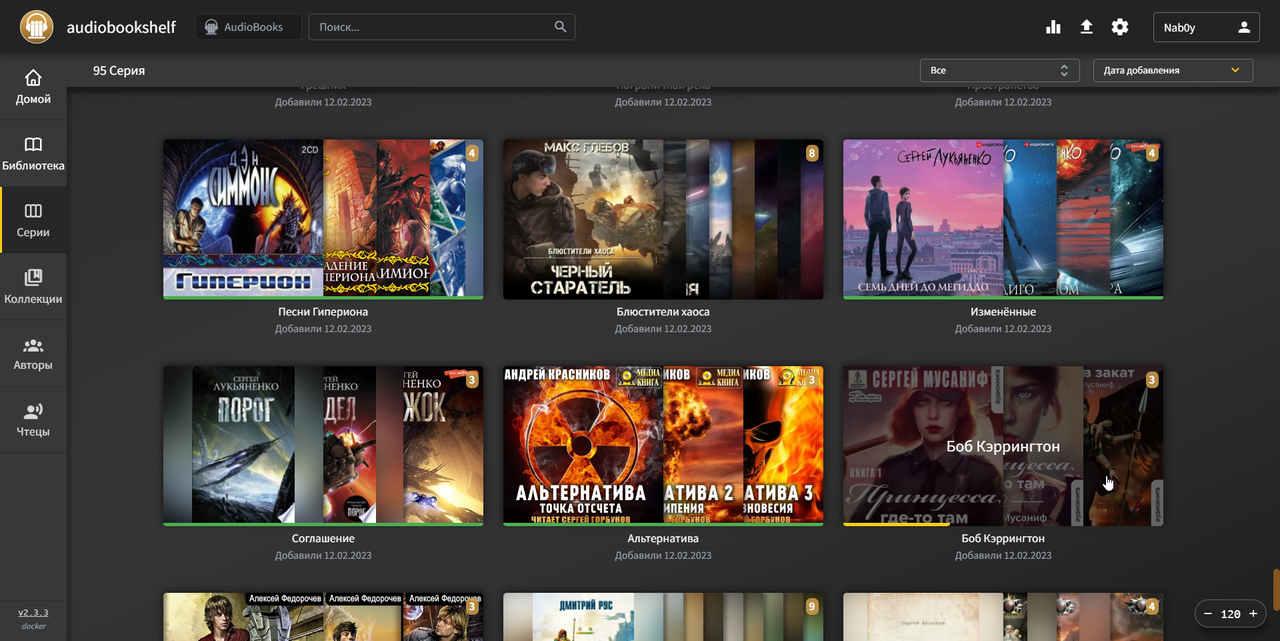
Task: Open the Изменённые series cover
Action: (1003, 219)
